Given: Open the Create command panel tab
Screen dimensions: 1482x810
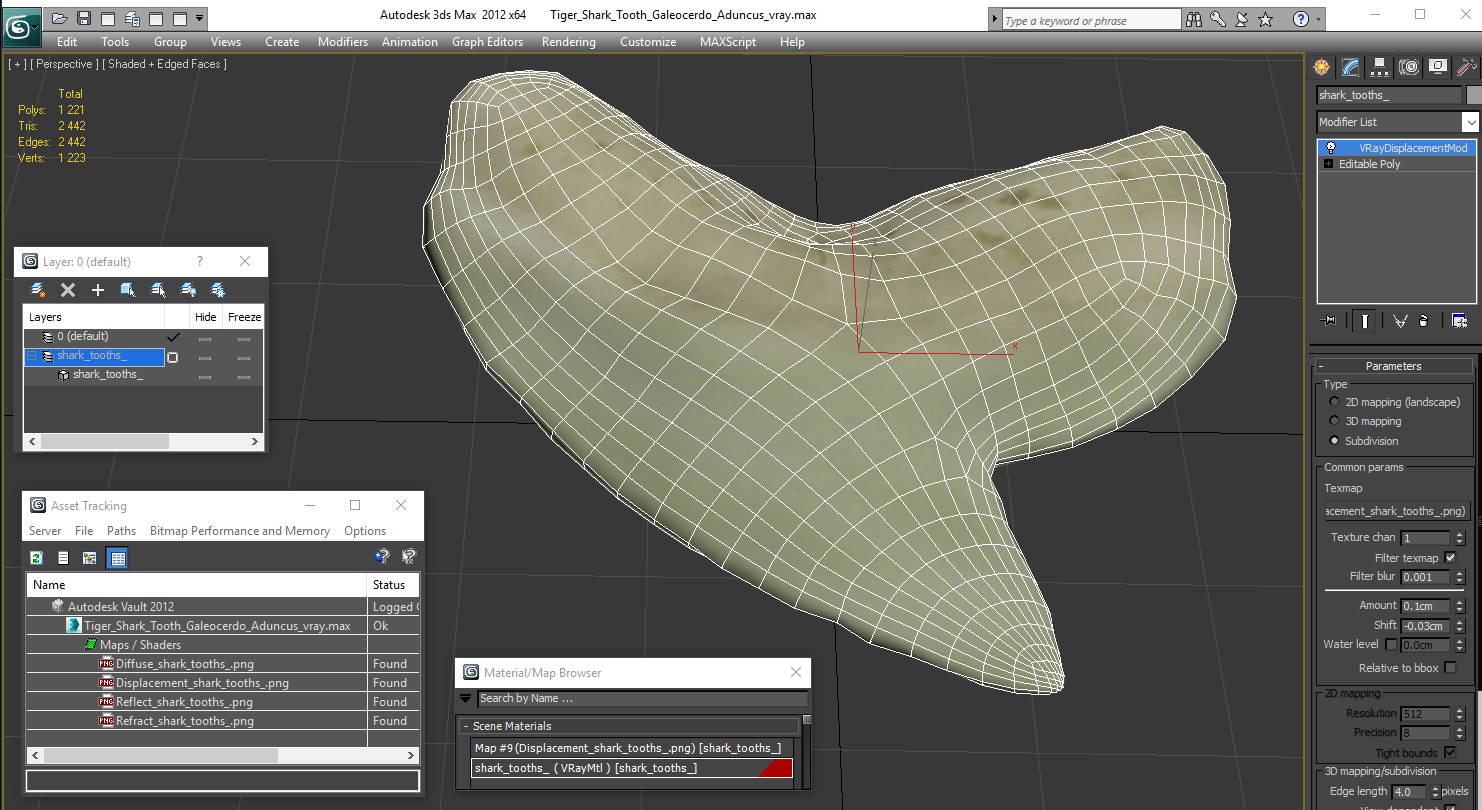Looking at the screenshot, I should tap(1322, 67).
